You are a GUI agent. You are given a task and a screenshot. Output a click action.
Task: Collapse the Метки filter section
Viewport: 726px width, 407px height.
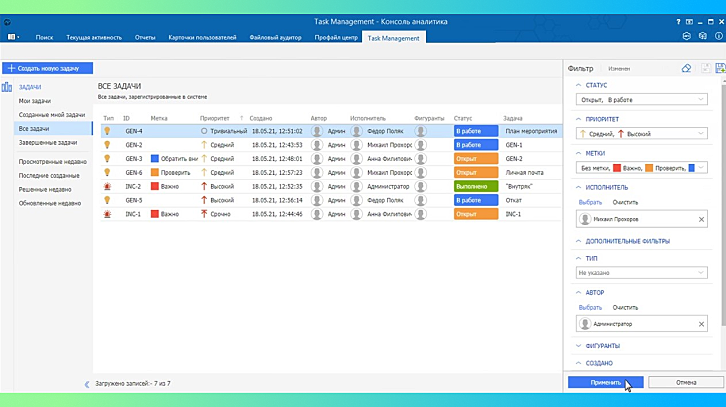pyautogui.click(x=578, y=152)
